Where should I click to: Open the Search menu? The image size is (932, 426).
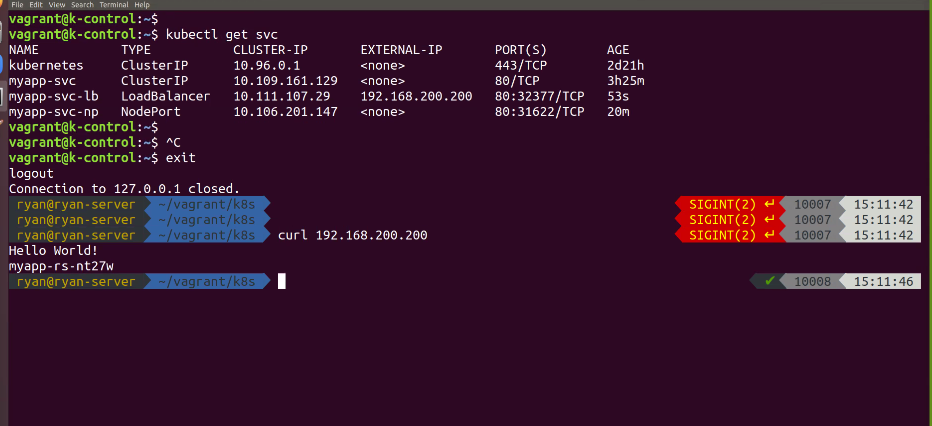[x=83, y=4]
